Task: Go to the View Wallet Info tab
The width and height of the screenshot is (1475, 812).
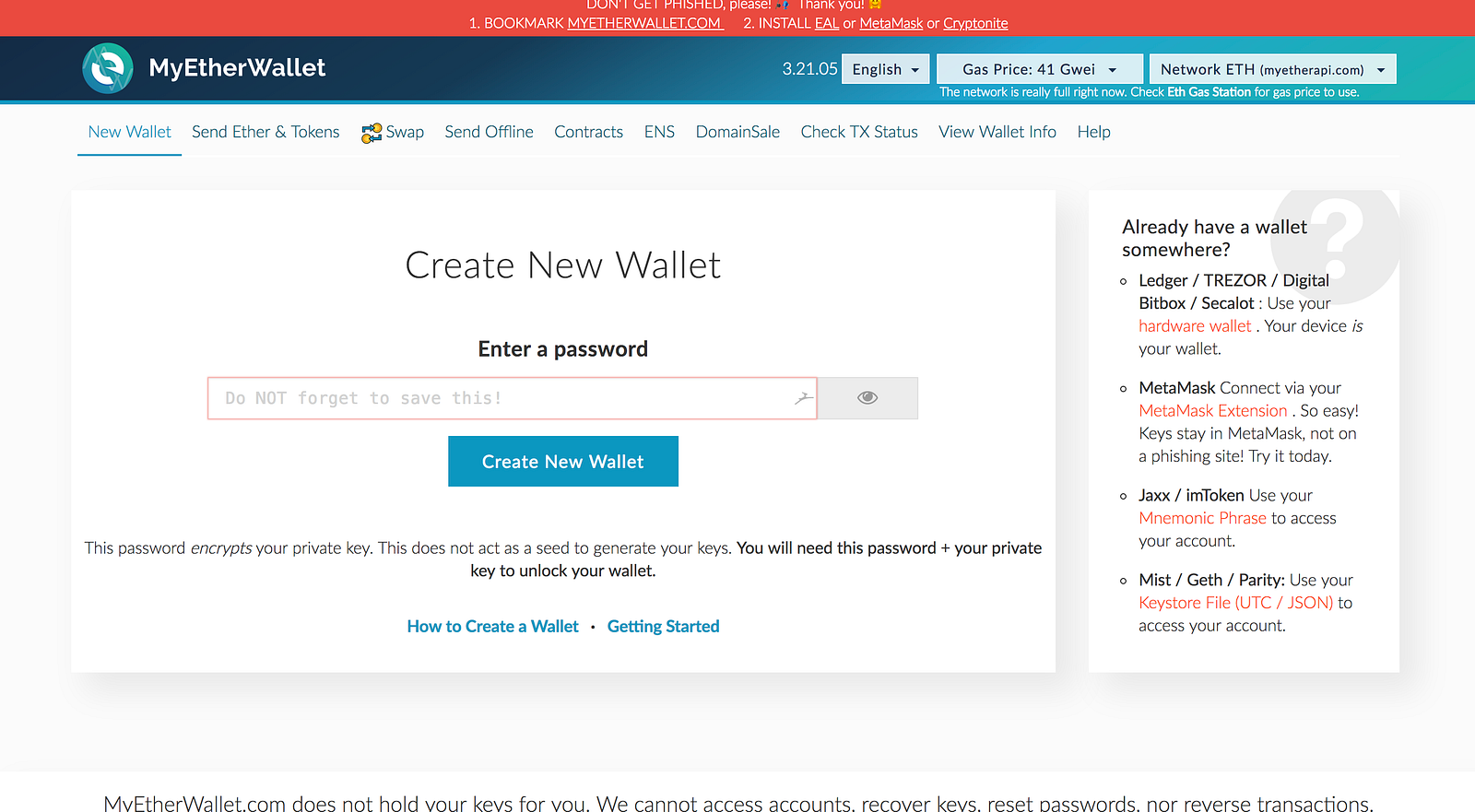Action: click(x=997, y=132)
